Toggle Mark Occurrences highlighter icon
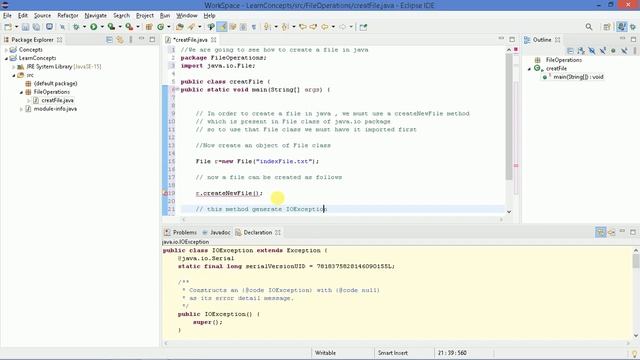This screenshot has width=640, height=360. 222,27
